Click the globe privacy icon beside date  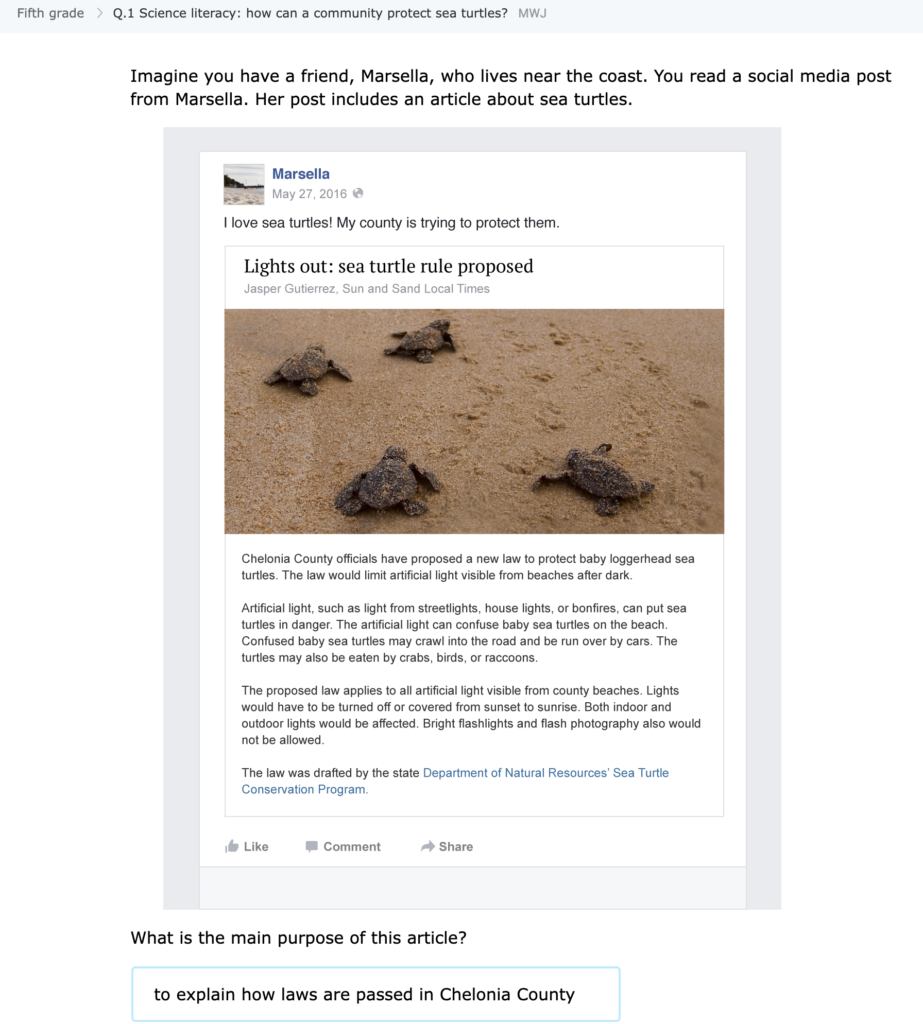coord(358,193)
